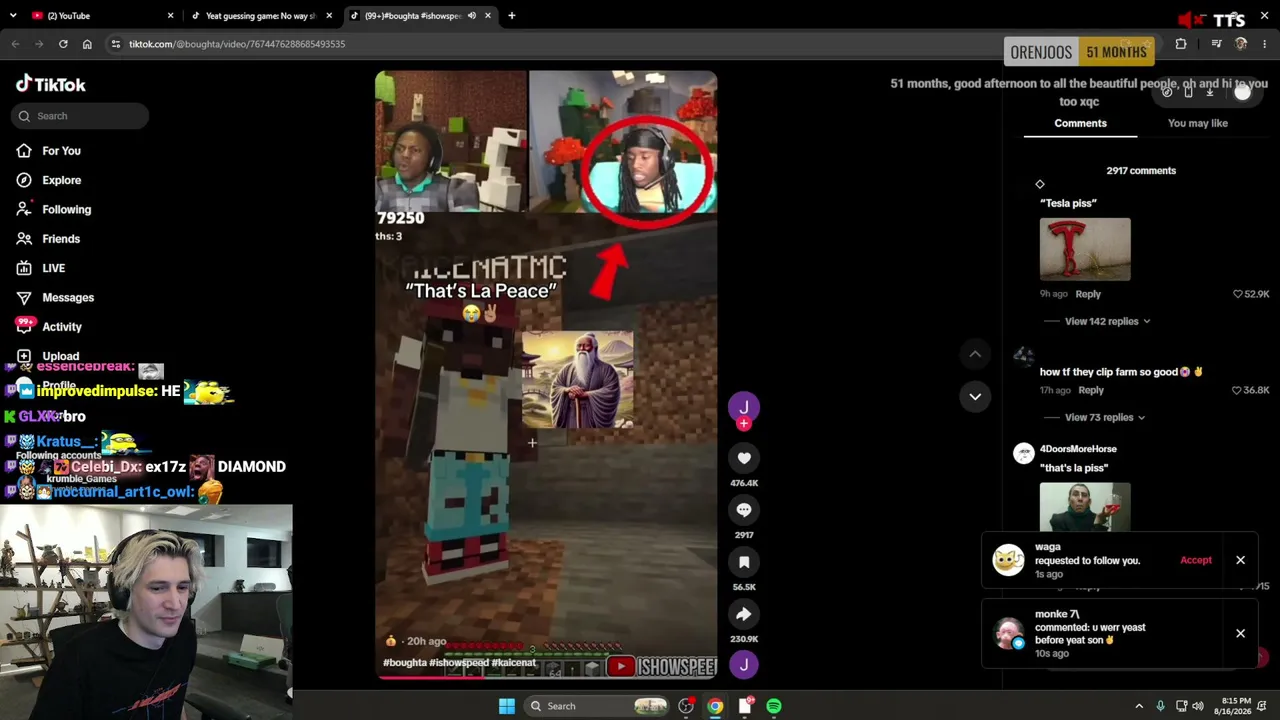This screenshot has height=720, width=1280.
Task: Open the Explore page
Action: click(x=61, y=180)
